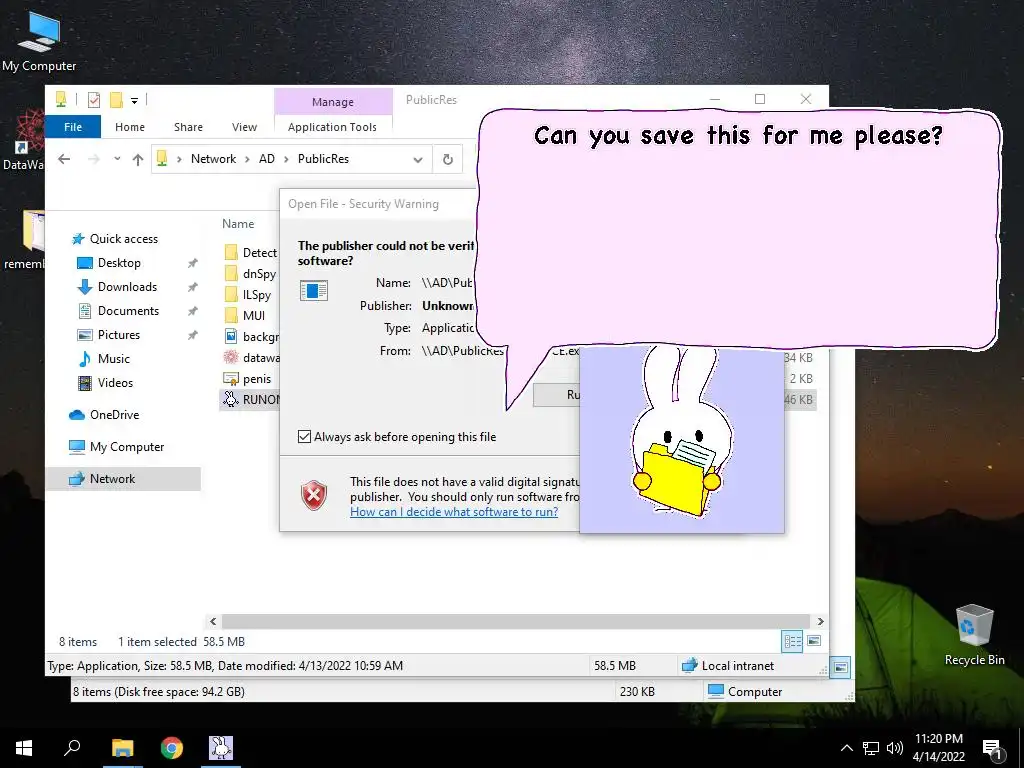Open the notification center icon
1024x768 pixels.
point(992,748)
